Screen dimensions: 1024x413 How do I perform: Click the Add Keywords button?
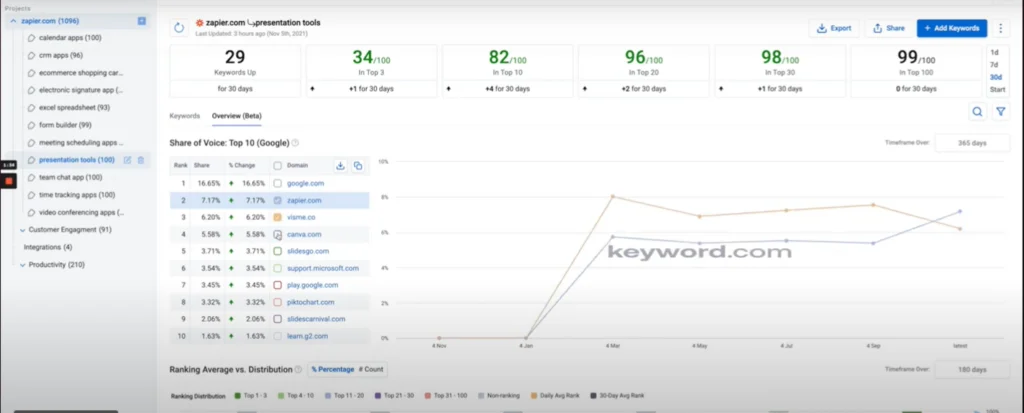pos(951,28)
